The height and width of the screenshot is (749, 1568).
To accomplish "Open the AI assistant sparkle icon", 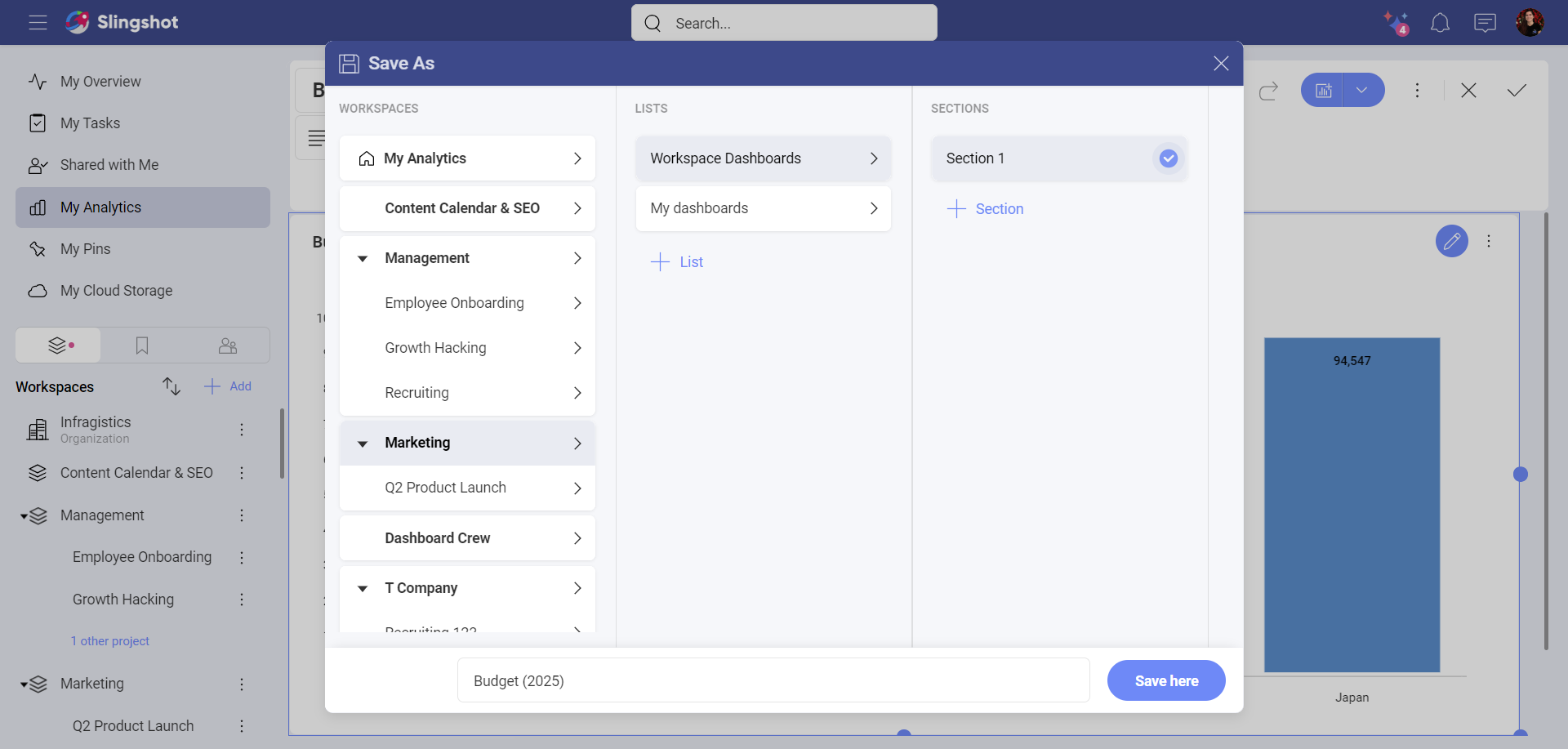I will [1396, 23].
